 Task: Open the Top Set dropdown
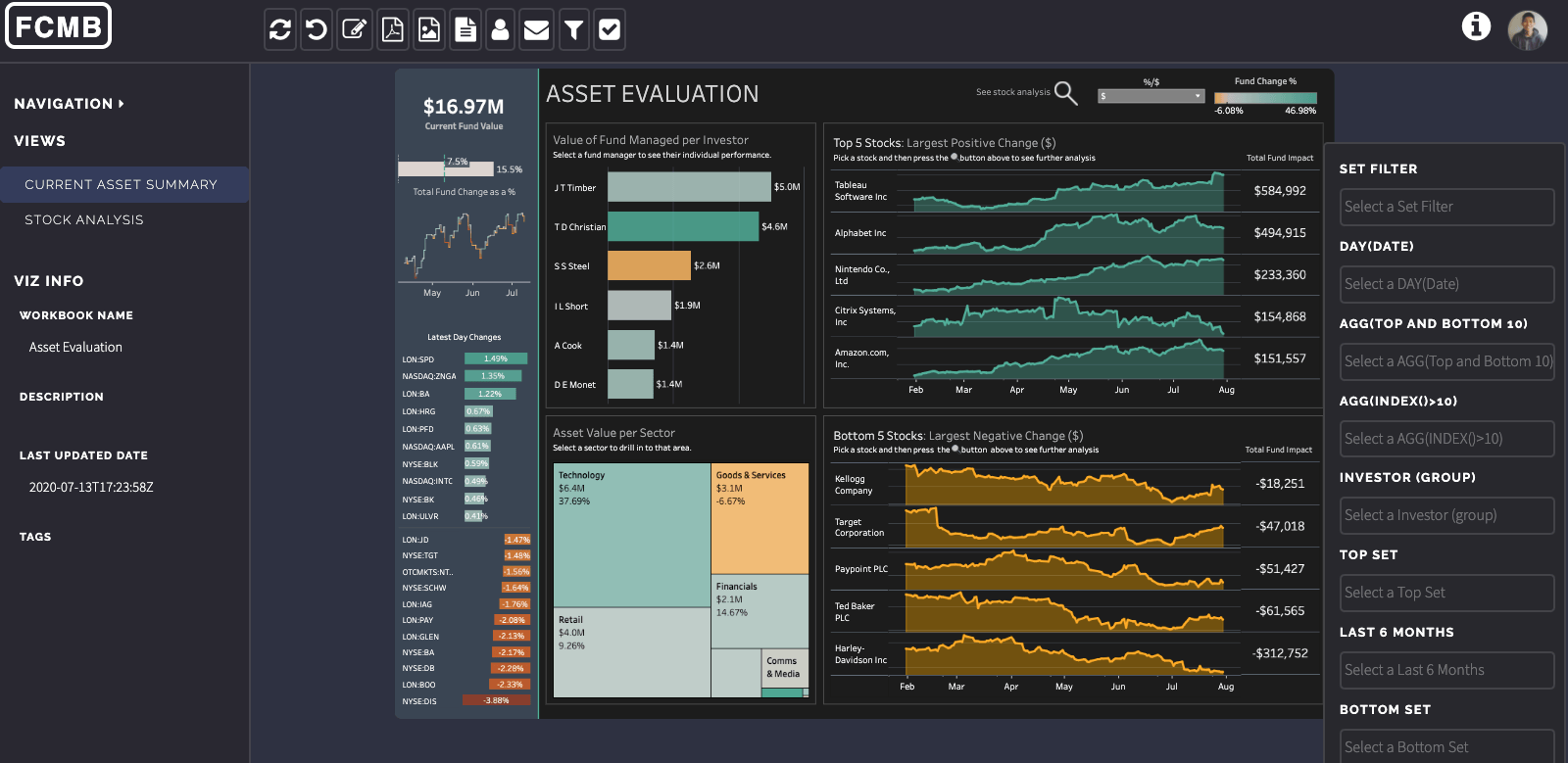1446,593
